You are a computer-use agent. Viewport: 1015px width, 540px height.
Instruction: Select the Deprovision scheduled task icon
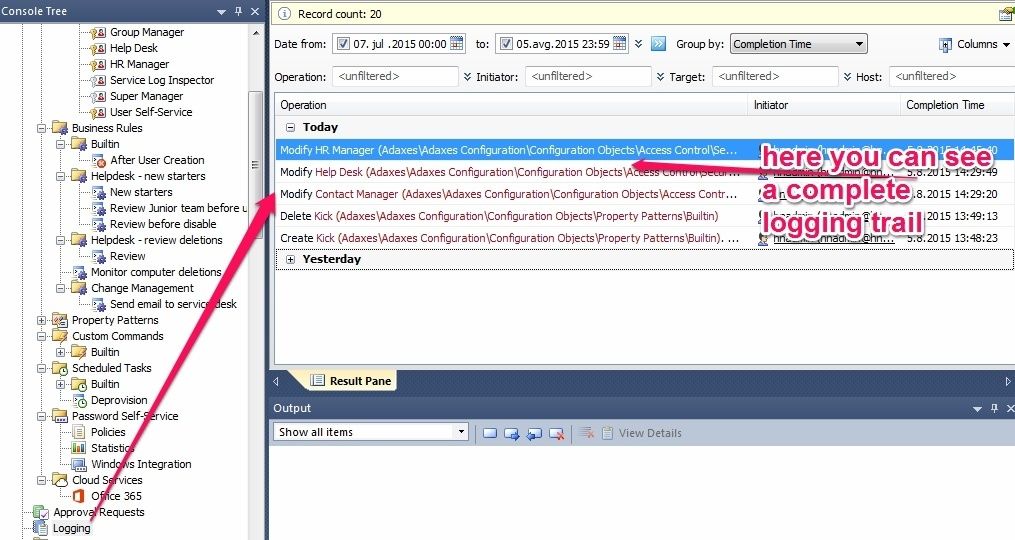point(80,401)
